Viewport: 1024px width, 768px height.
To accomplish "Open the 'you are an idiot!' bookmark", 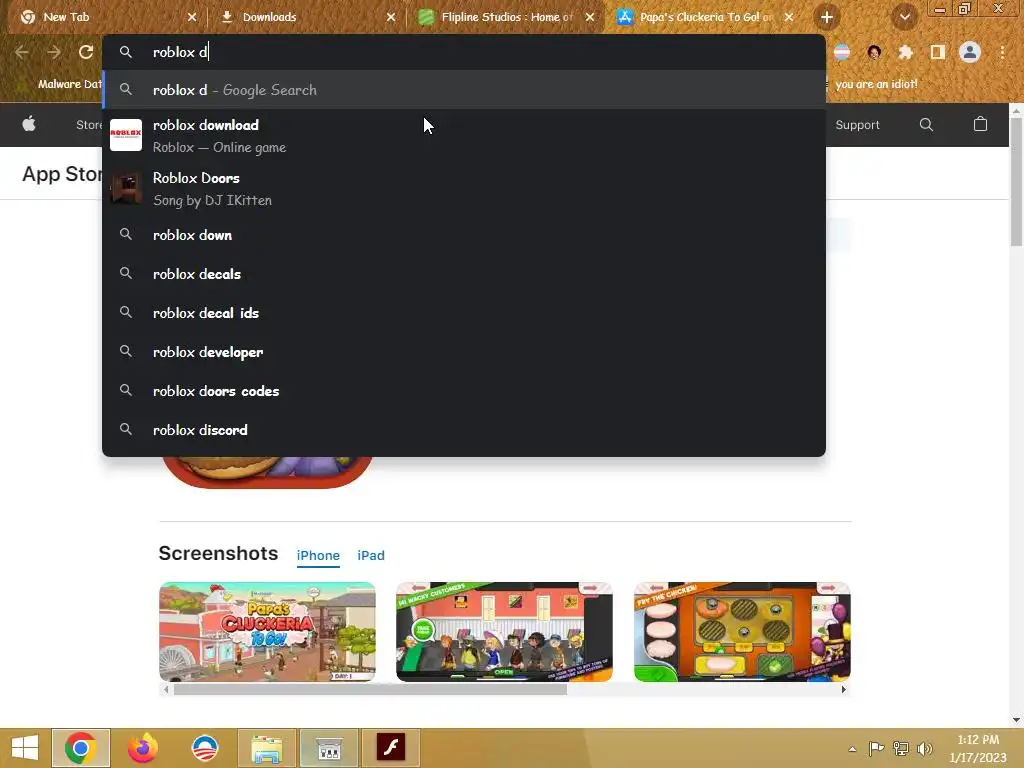I will pos(876,84).
